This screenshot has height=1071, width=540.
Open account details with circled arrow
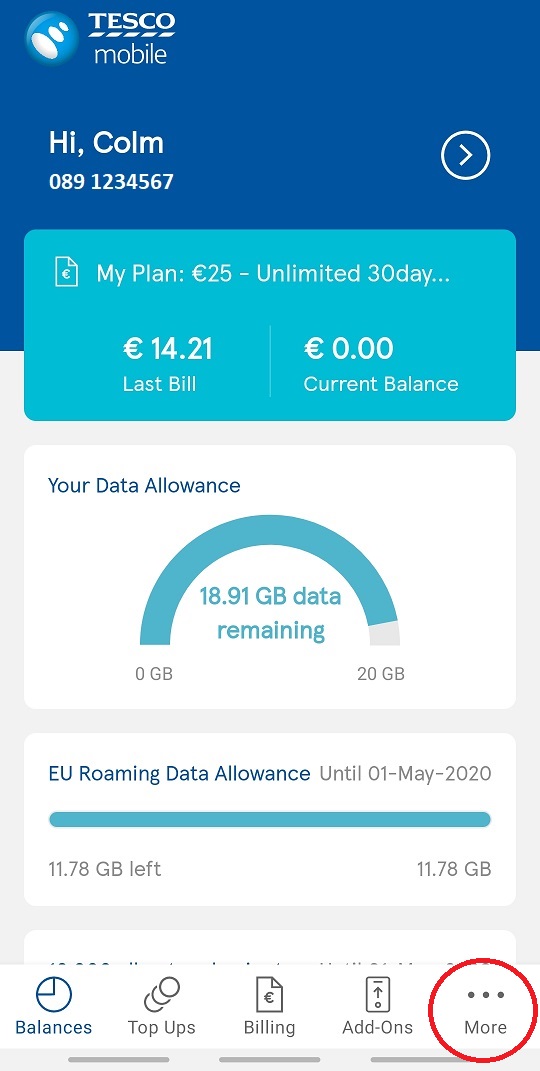point(466,156)
